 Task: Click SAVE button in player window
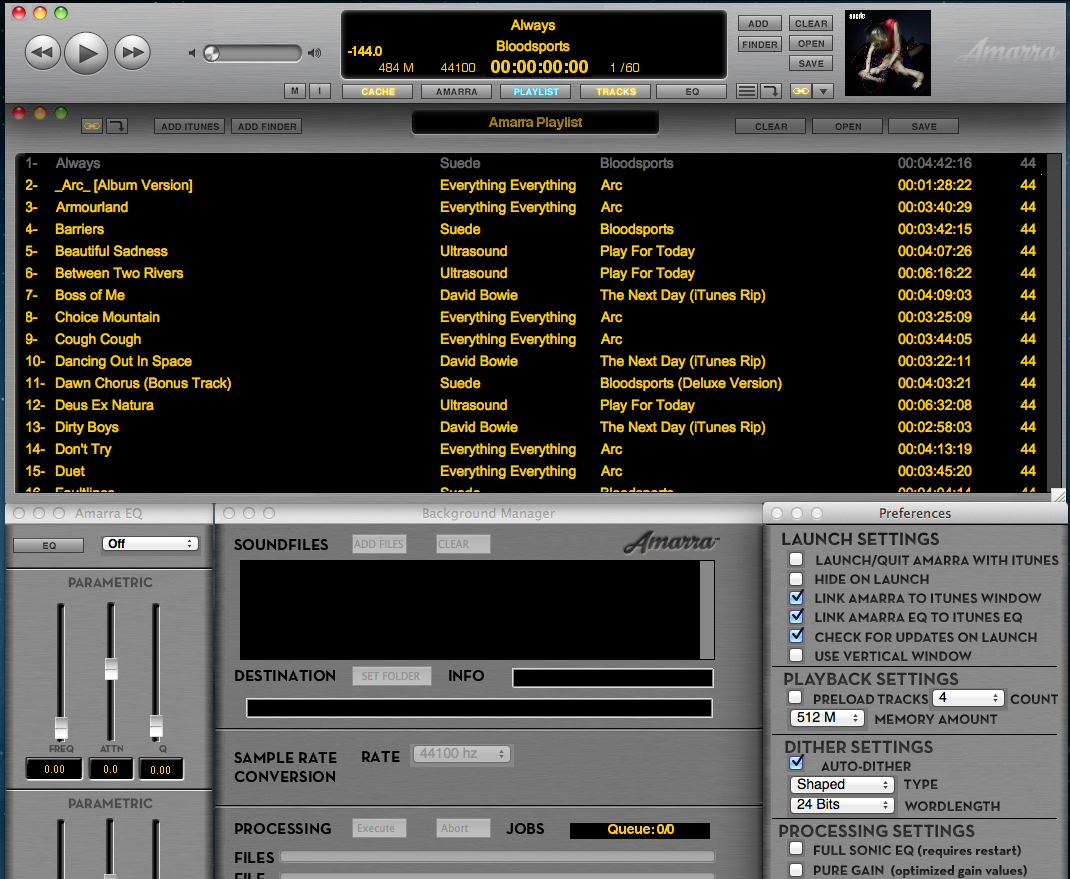(x=811, y=63)
